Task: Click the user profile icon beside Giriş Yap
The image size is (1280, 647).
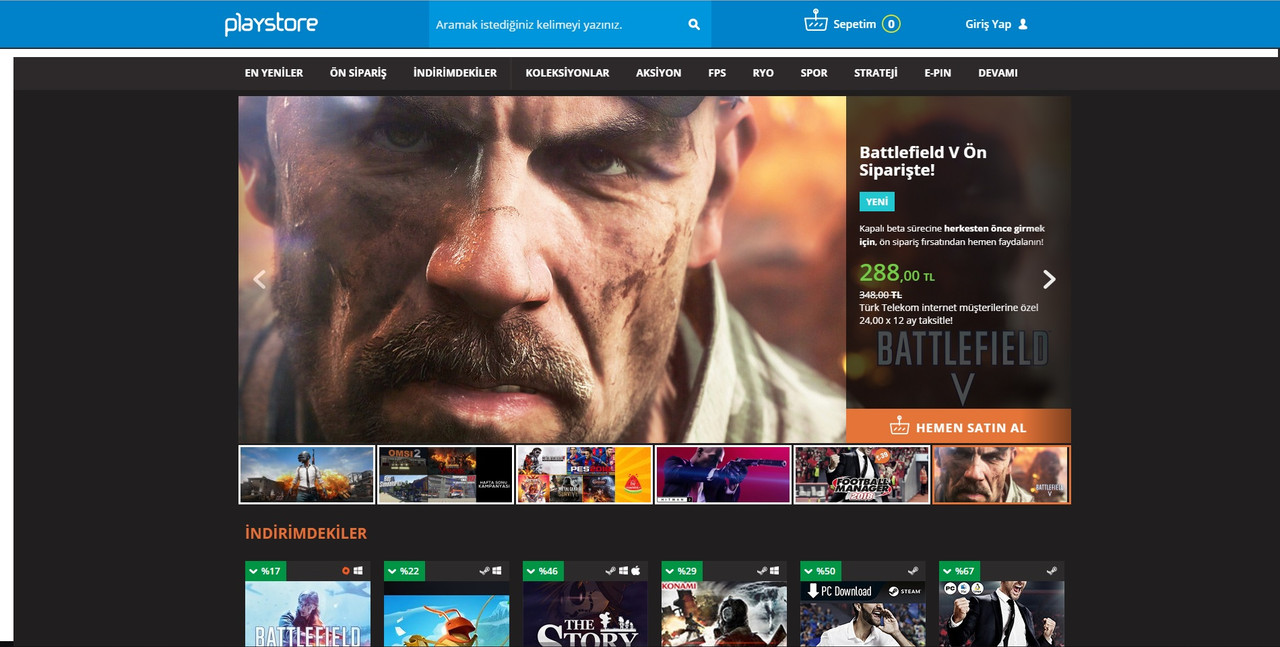Action: click(x=1023, y=24)
